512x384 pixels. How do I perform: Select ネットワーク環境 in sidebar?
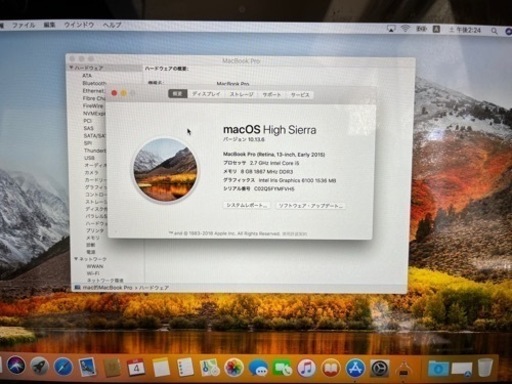click(105, 280)
